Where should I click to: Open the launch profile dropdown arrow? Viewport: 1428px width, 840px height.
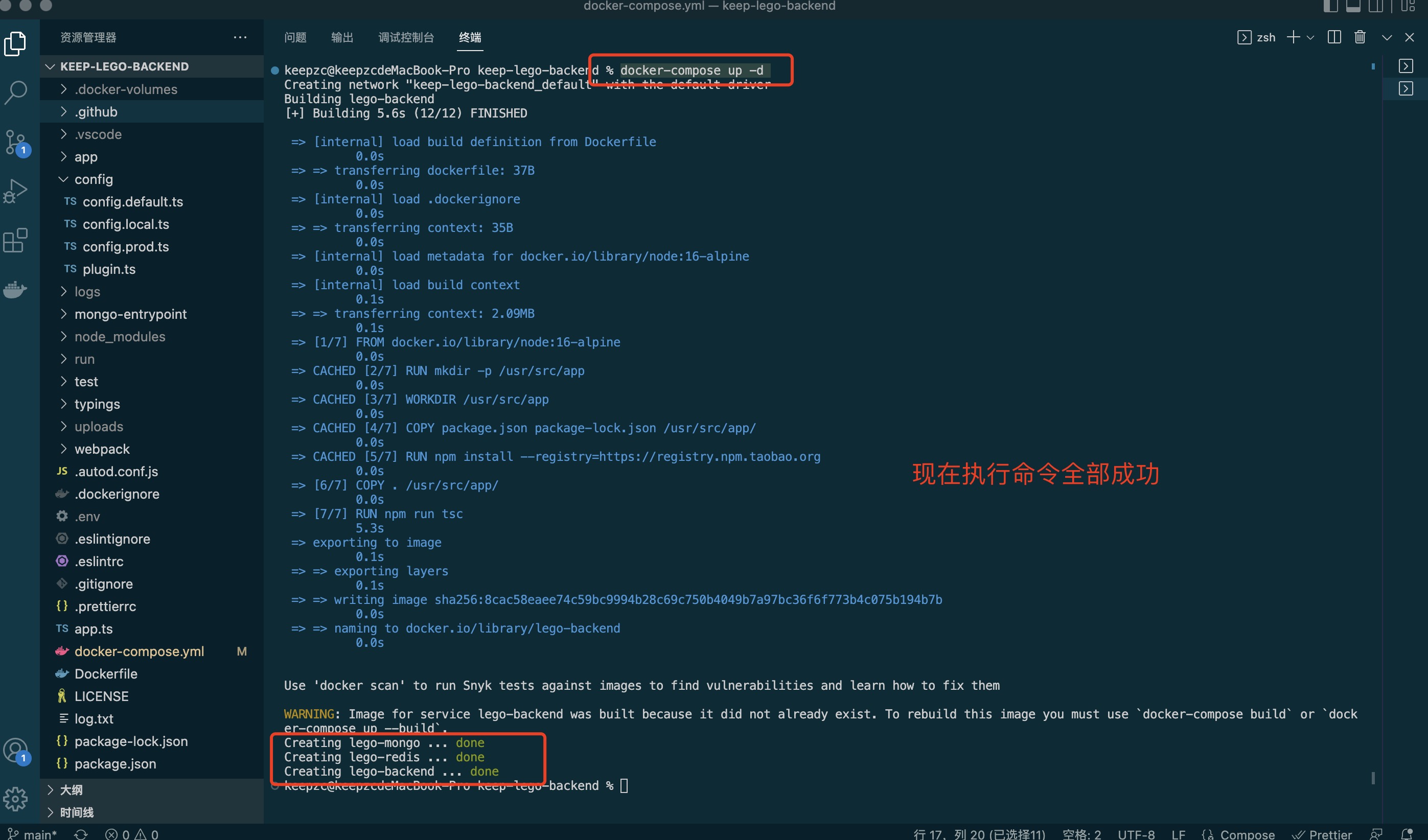click(x=1310, y=37)
